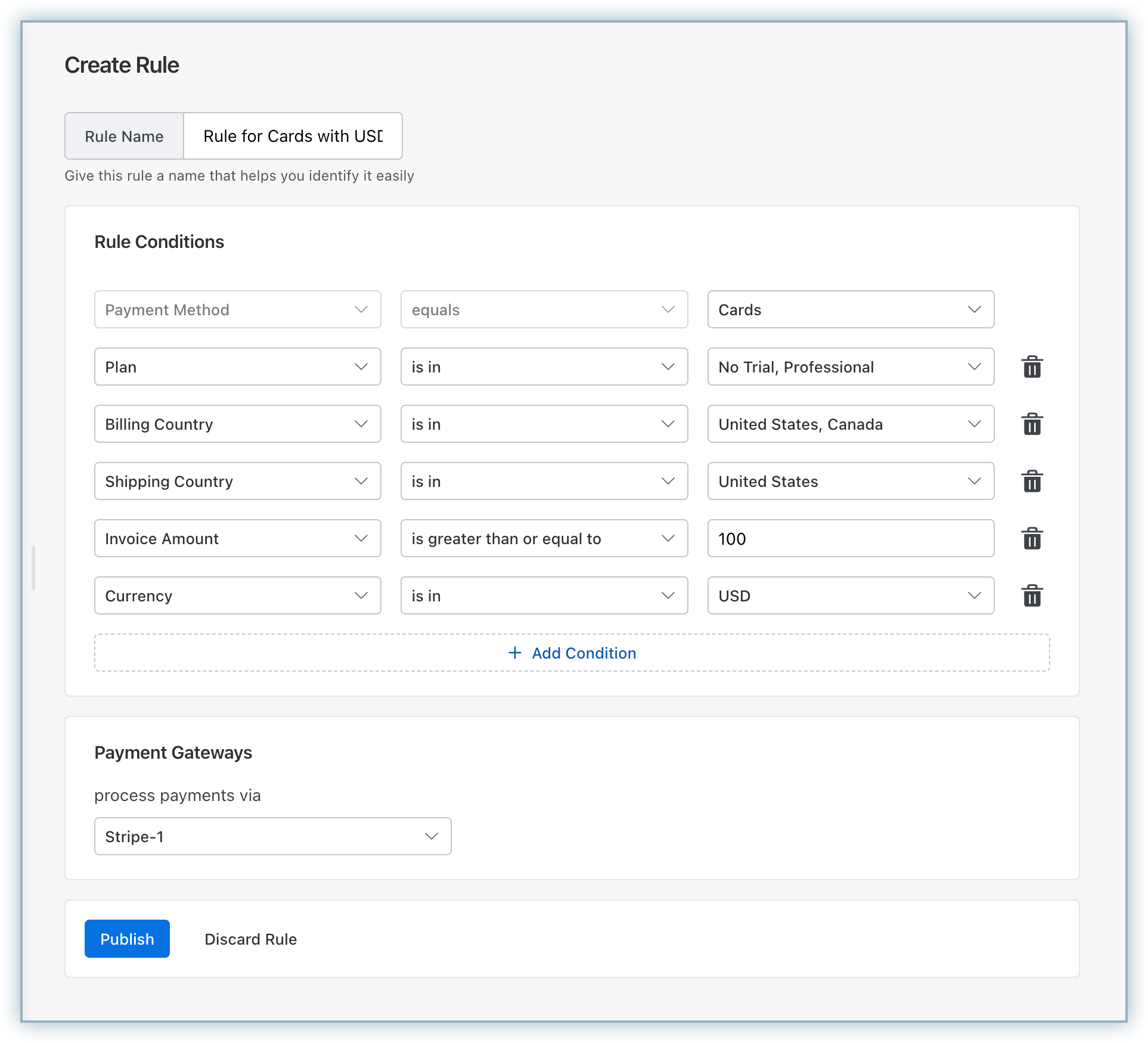Delete the Shipping Country condition

pyautogui.click(x=1032, y=482)
